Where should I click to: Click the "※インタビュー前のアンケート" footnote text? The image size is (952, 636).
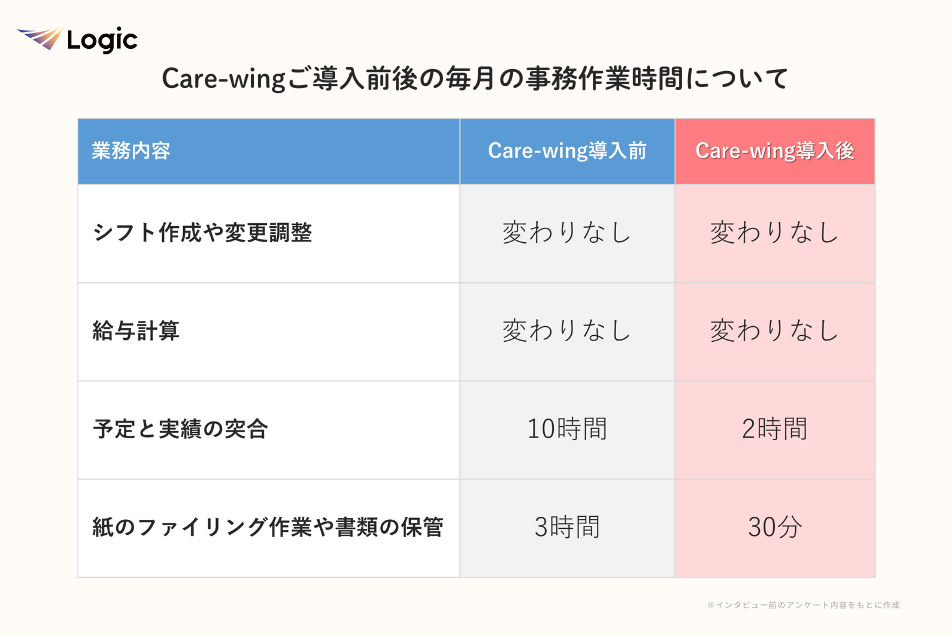pyautogui.click(x=802, y=605)
